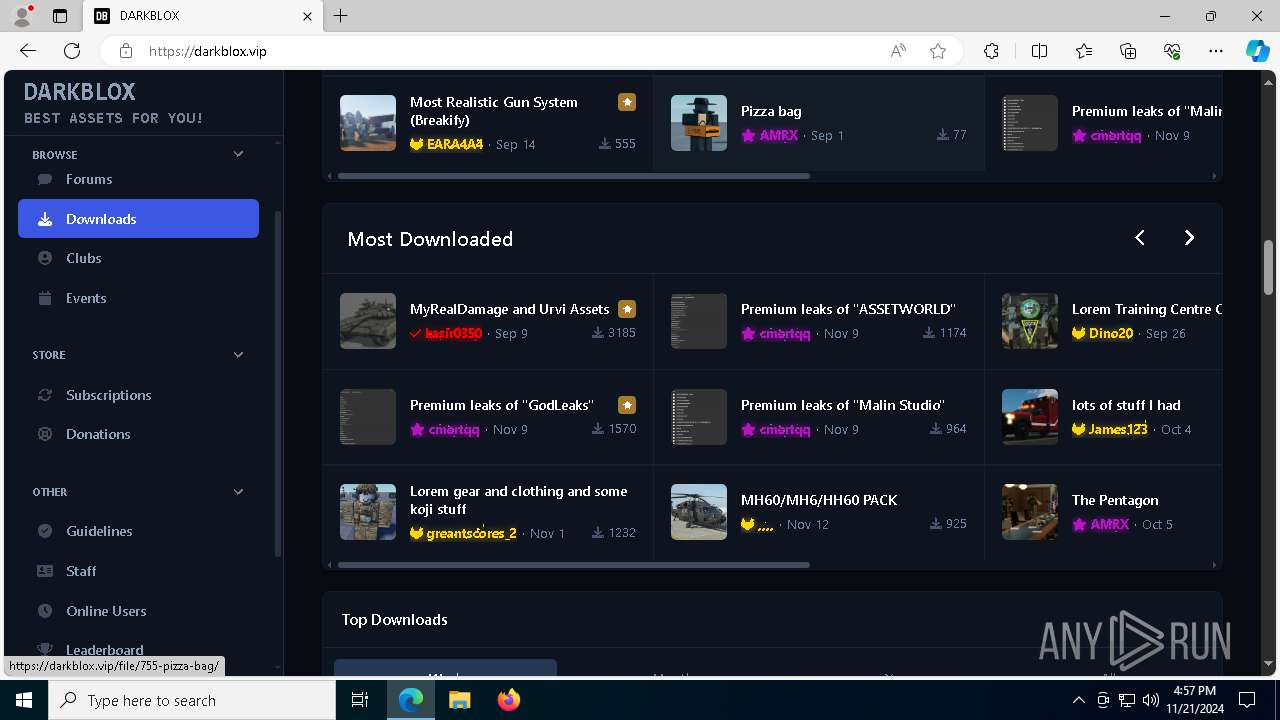This screenshot has height=720, width=1280.
Task: Click the taskbar search box
Action: (192, 700)
